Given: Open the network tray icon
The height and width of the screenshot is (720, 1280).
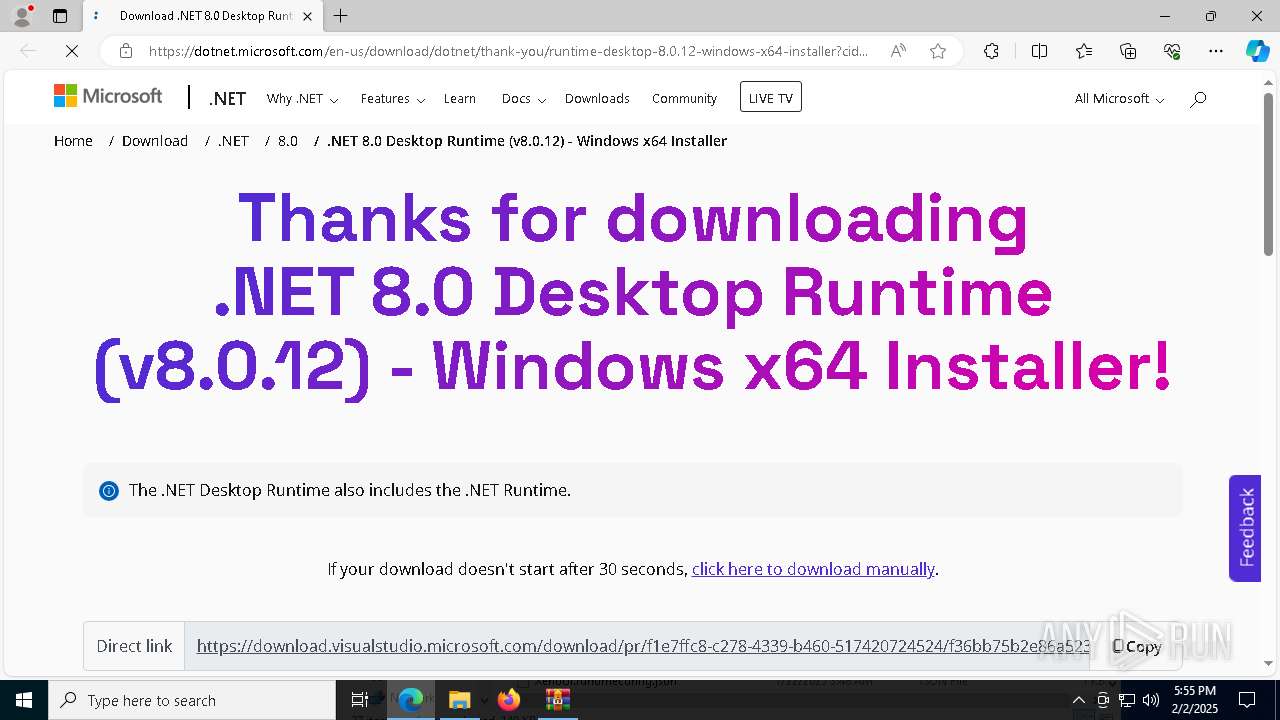Looking at the screenshot, I should [1127, 700].
